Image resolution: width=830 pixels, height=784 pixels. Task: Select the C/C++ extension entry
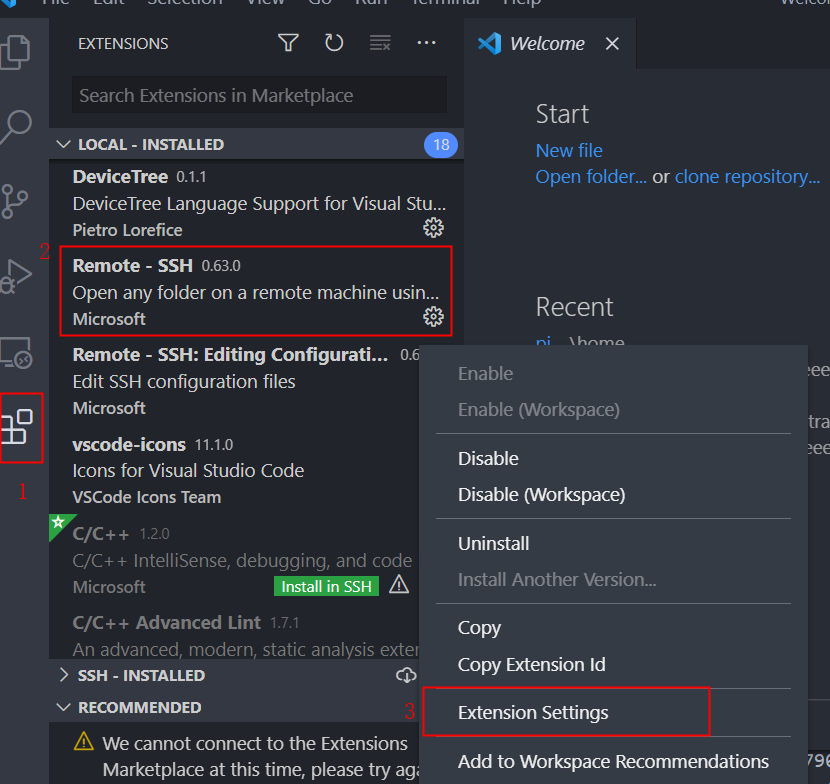click(x=234, y=560)
